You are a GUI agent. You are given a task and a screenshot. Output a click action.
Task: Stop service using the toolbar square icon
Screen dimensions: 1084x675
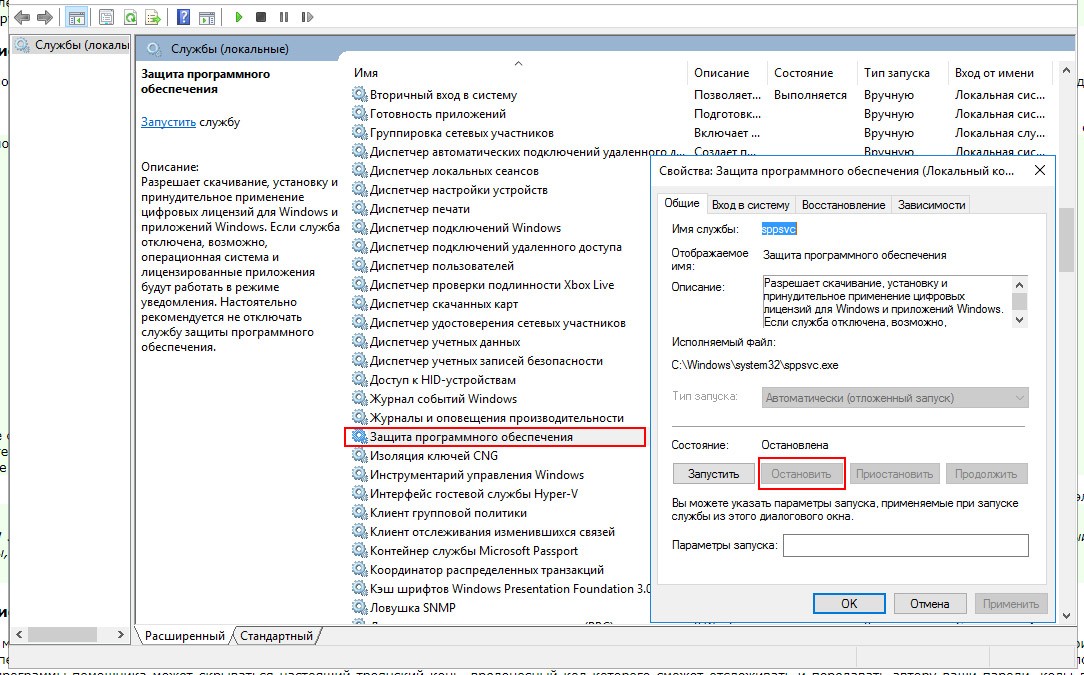pos(261,17)
